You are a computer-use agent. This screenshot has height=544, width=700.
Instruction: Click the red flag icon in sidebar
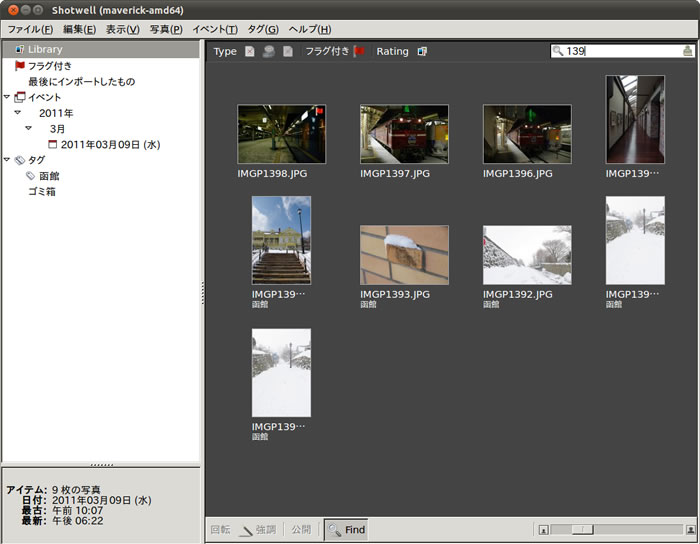pos(20,66)
